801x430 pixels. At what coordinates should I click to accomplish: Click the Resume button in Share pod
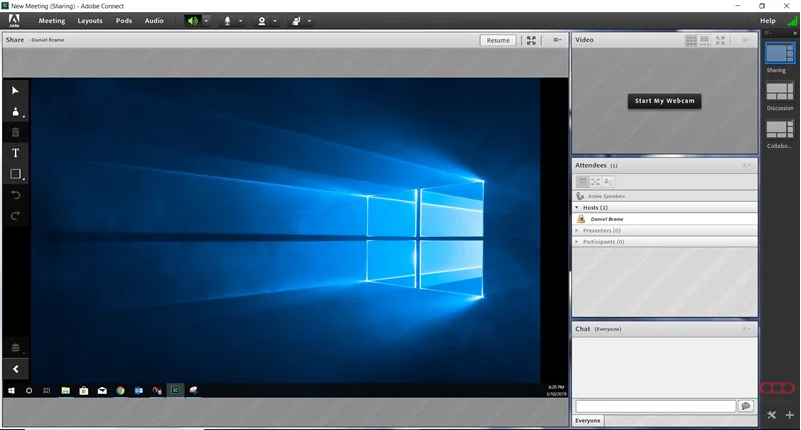[497, 40]
